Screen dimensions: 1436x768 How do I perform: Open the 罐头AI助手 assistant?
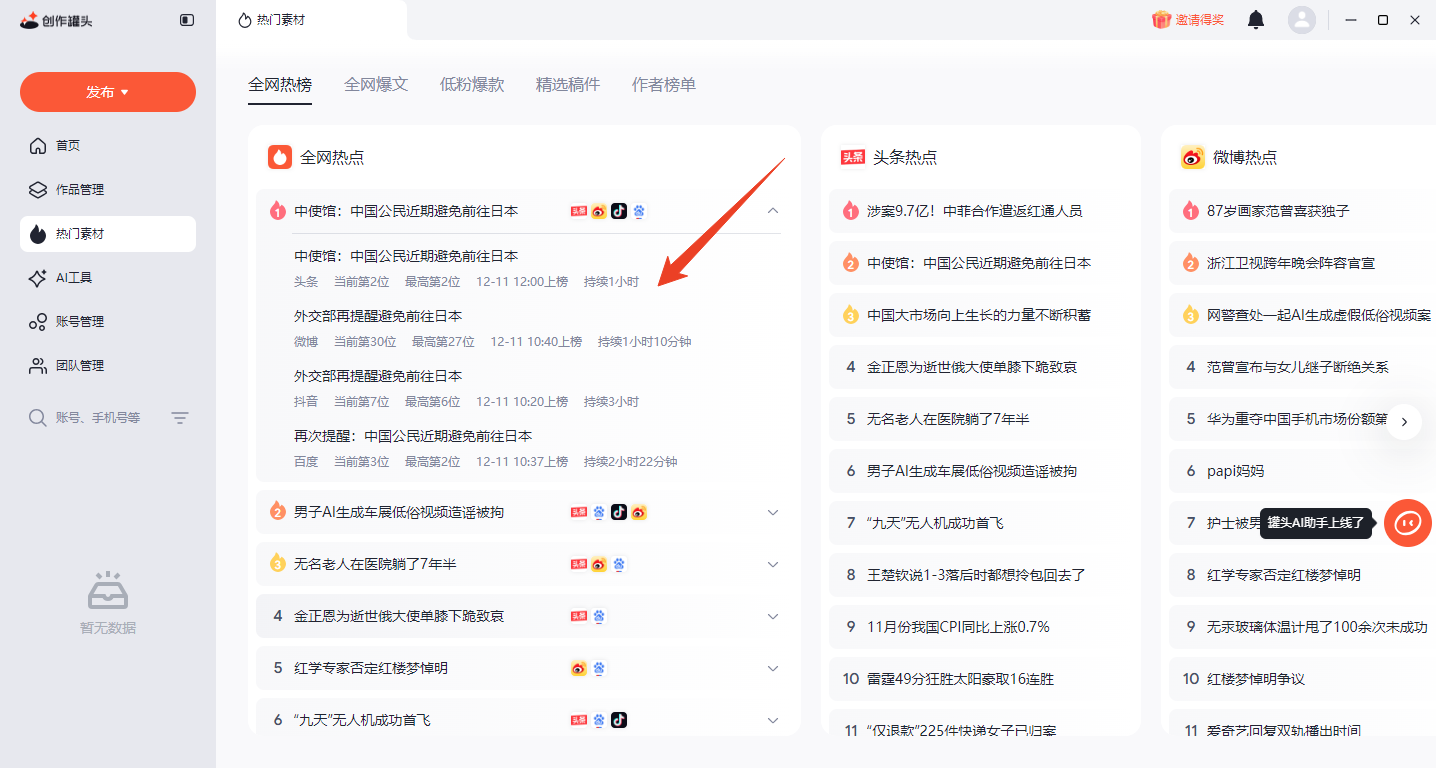point(1407,522)
